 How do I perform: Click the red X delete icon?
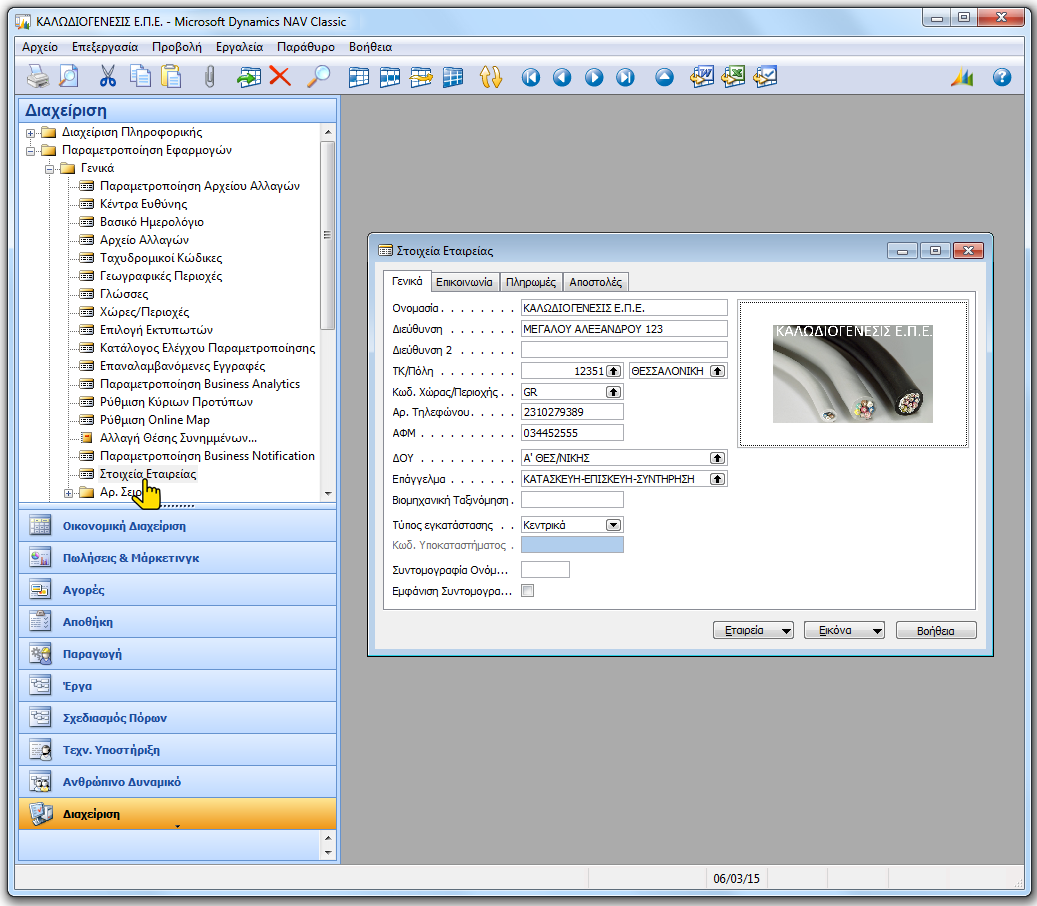tap(280, 77)
